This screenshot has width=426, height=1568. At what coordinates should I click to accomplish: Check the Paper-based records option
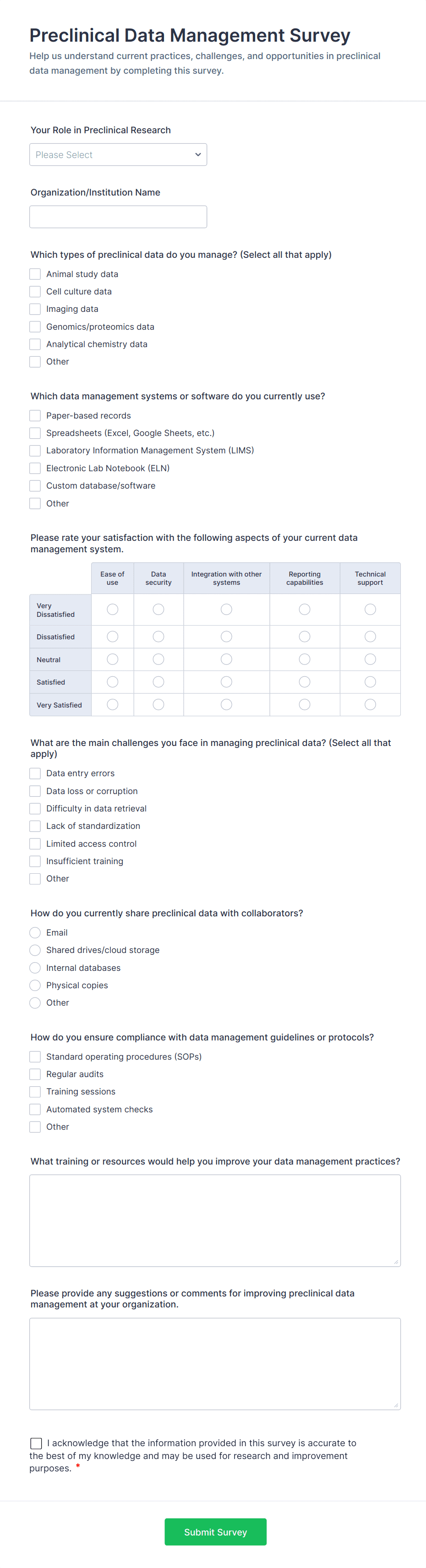35,415
